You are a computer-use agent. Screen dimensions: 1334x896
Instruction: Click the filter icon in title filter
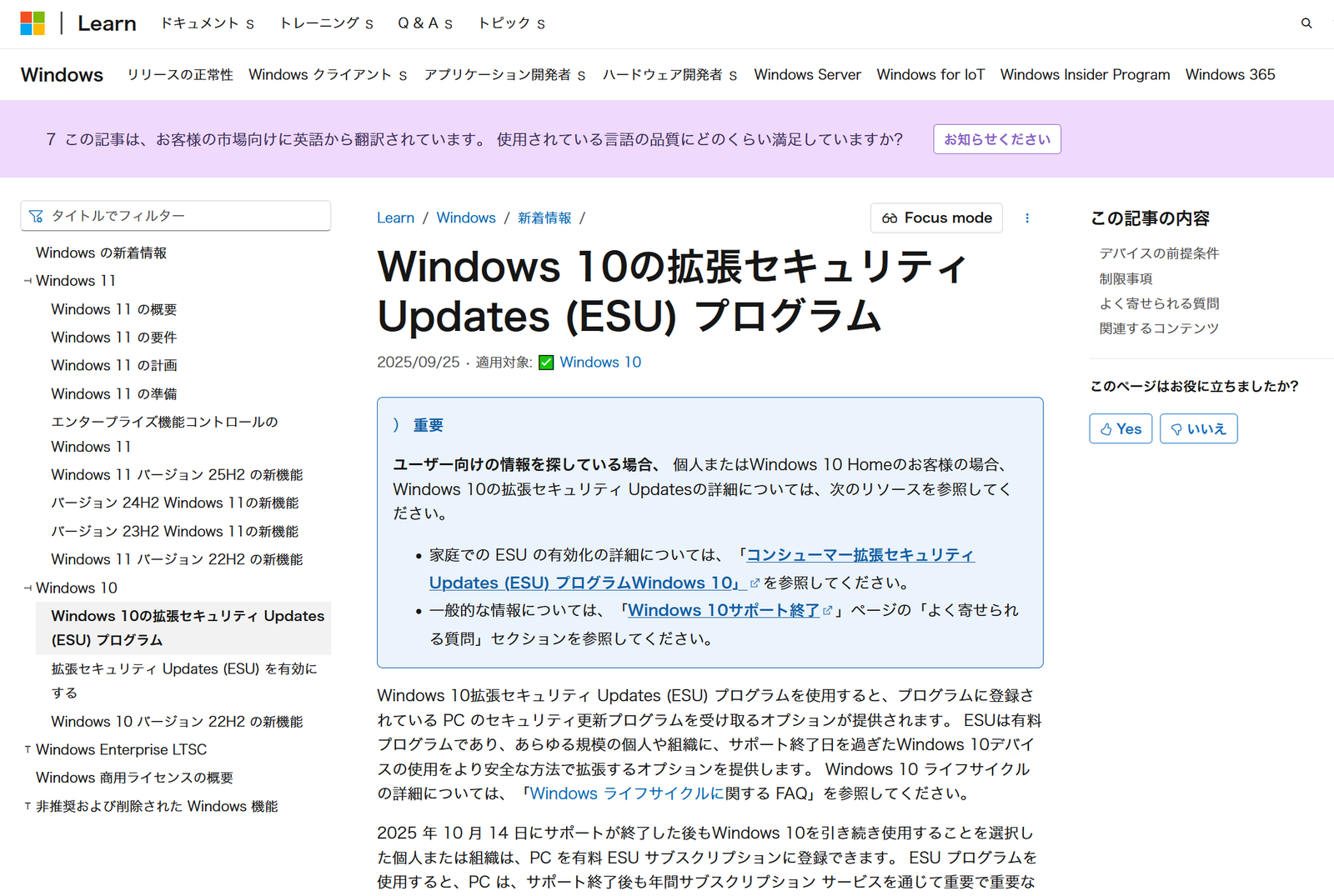coord(36,217)
